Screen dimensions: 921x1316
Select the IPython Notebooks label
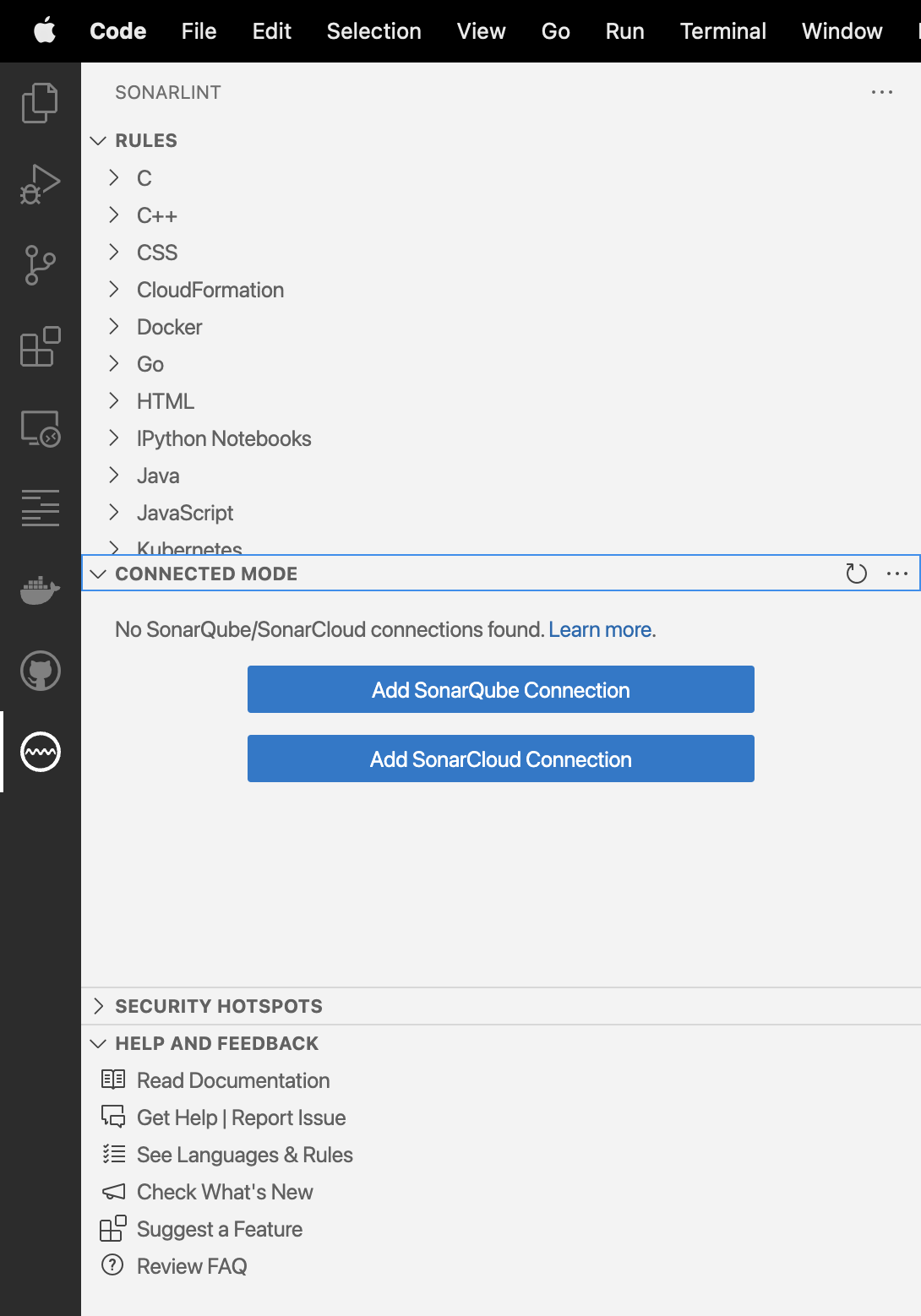[x=224, y=438]
